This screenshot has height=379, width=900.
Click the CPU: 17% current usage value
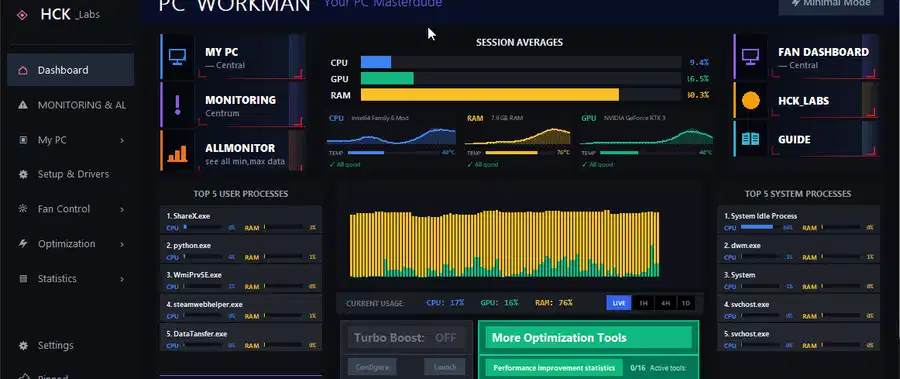click(x=445, y=303)
